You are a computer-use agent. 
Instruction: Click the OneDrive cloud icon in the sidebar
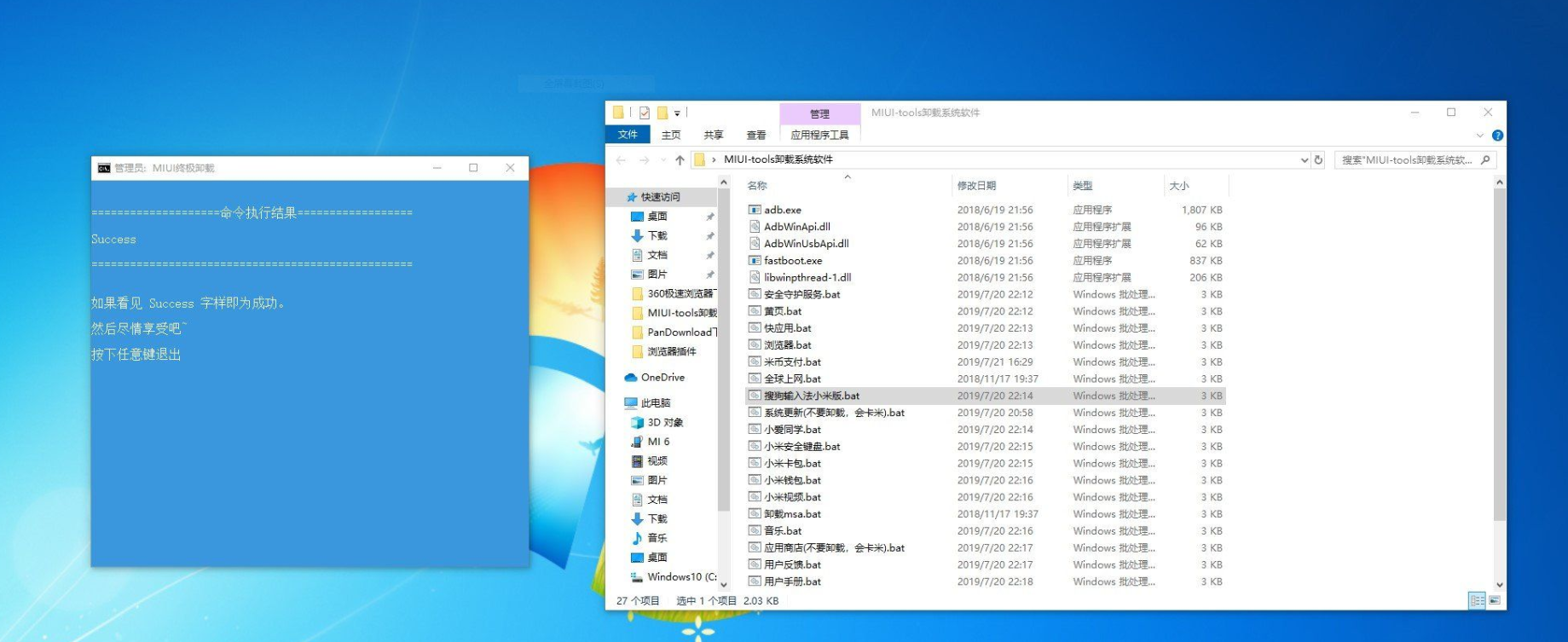click(631, 378)
